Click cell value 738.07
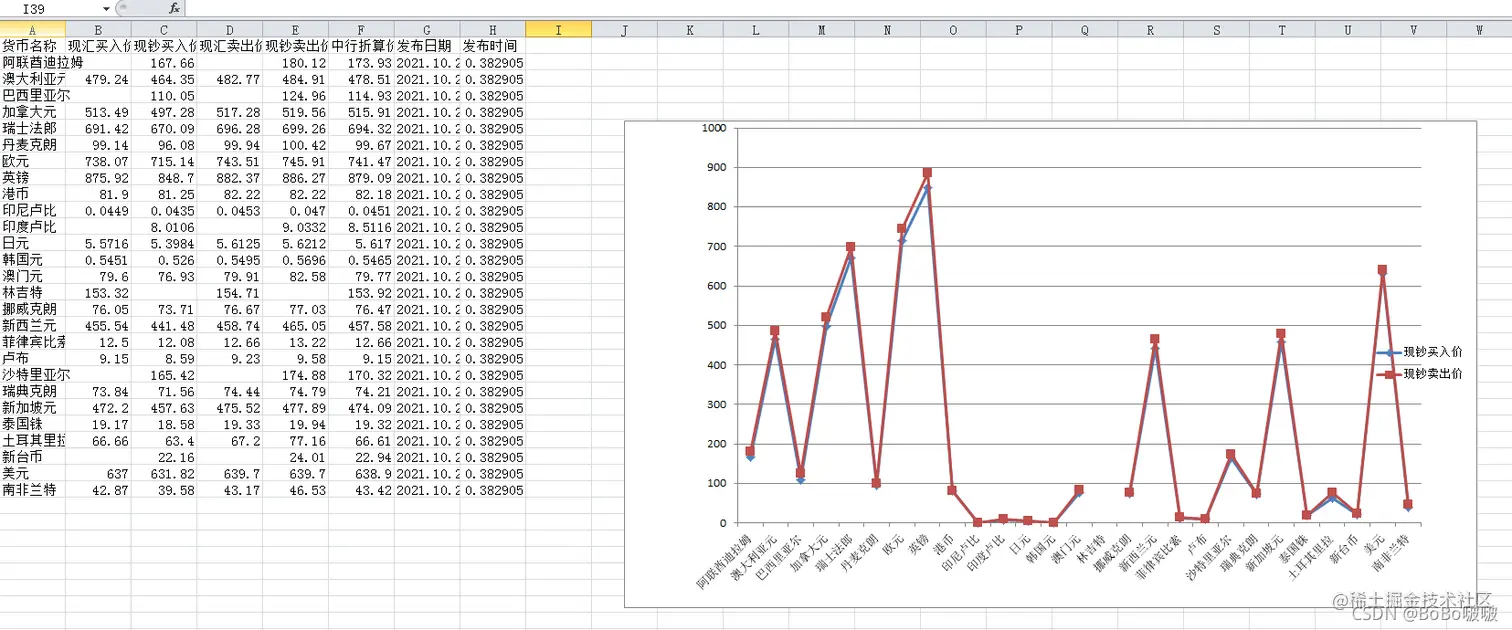This screenshot has width=1512, height=630. pyautogui.click(x=107, y=161)
